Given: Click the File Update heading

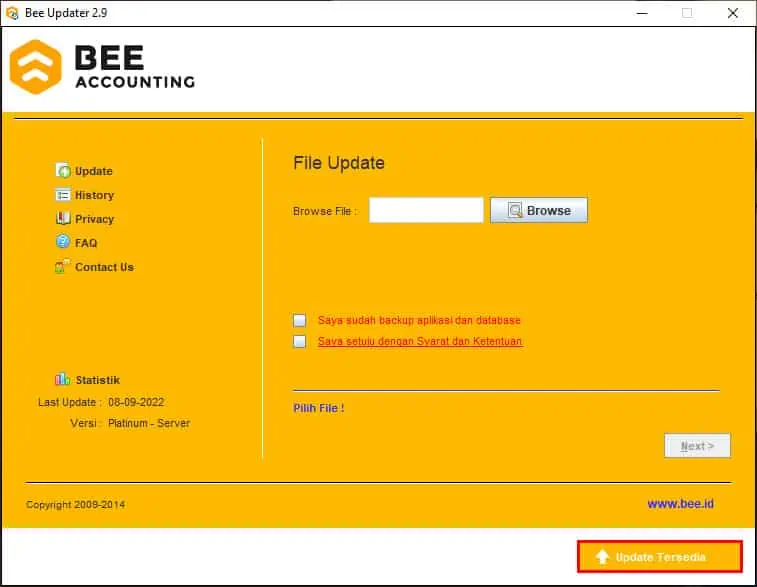Looking at the screenshot, I should [339, 163].
